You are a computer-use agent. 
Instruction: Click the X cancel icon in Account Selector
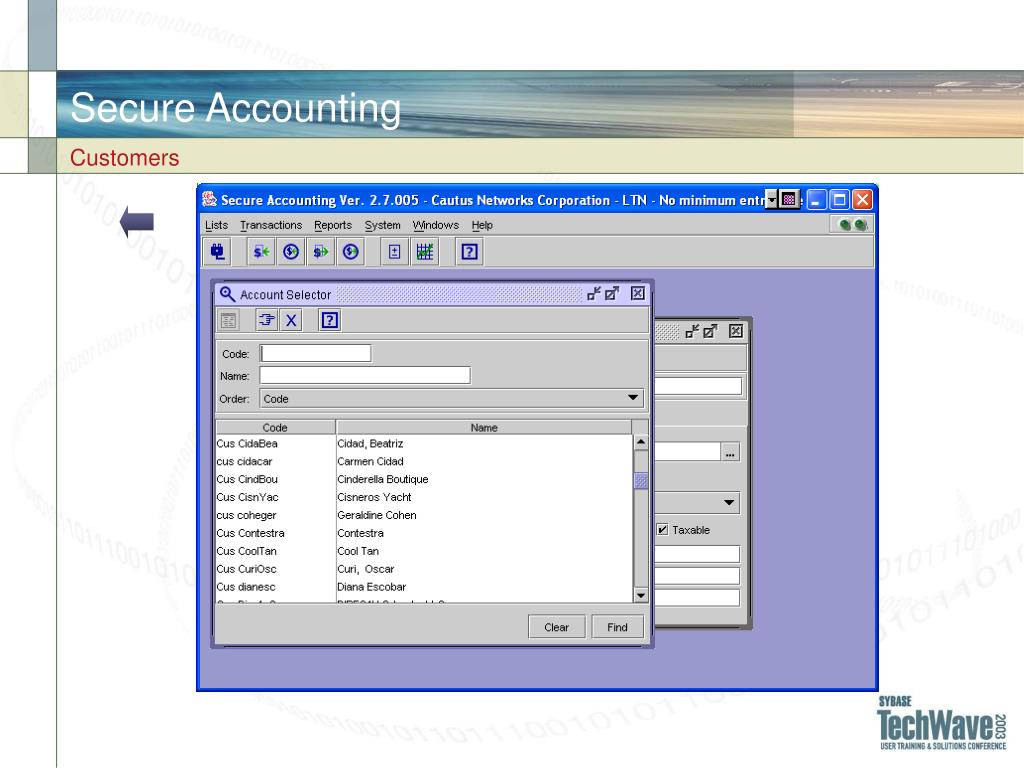coord(291,321)
